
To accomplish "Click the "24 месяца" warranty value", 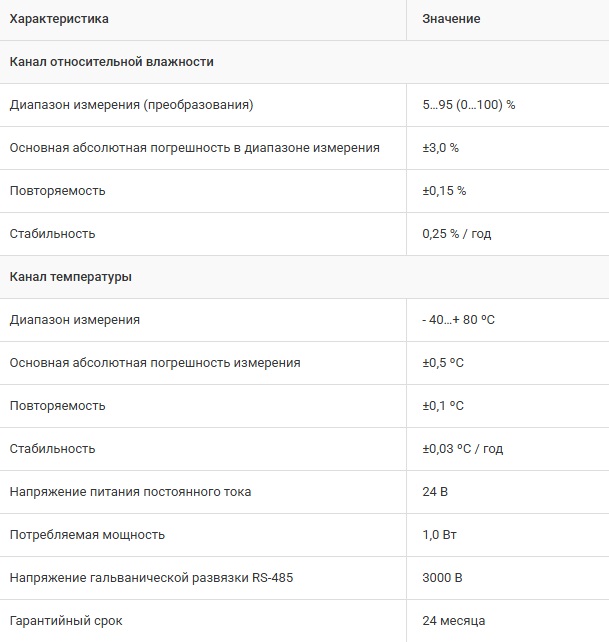I will pos(454,621).
